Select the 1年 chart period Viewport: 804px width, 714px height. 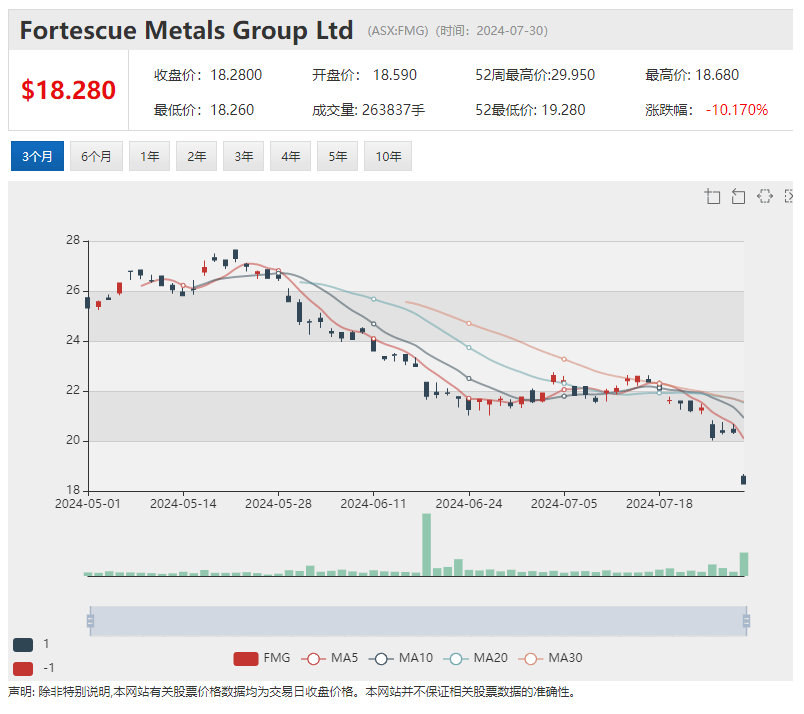pos(149,156)
